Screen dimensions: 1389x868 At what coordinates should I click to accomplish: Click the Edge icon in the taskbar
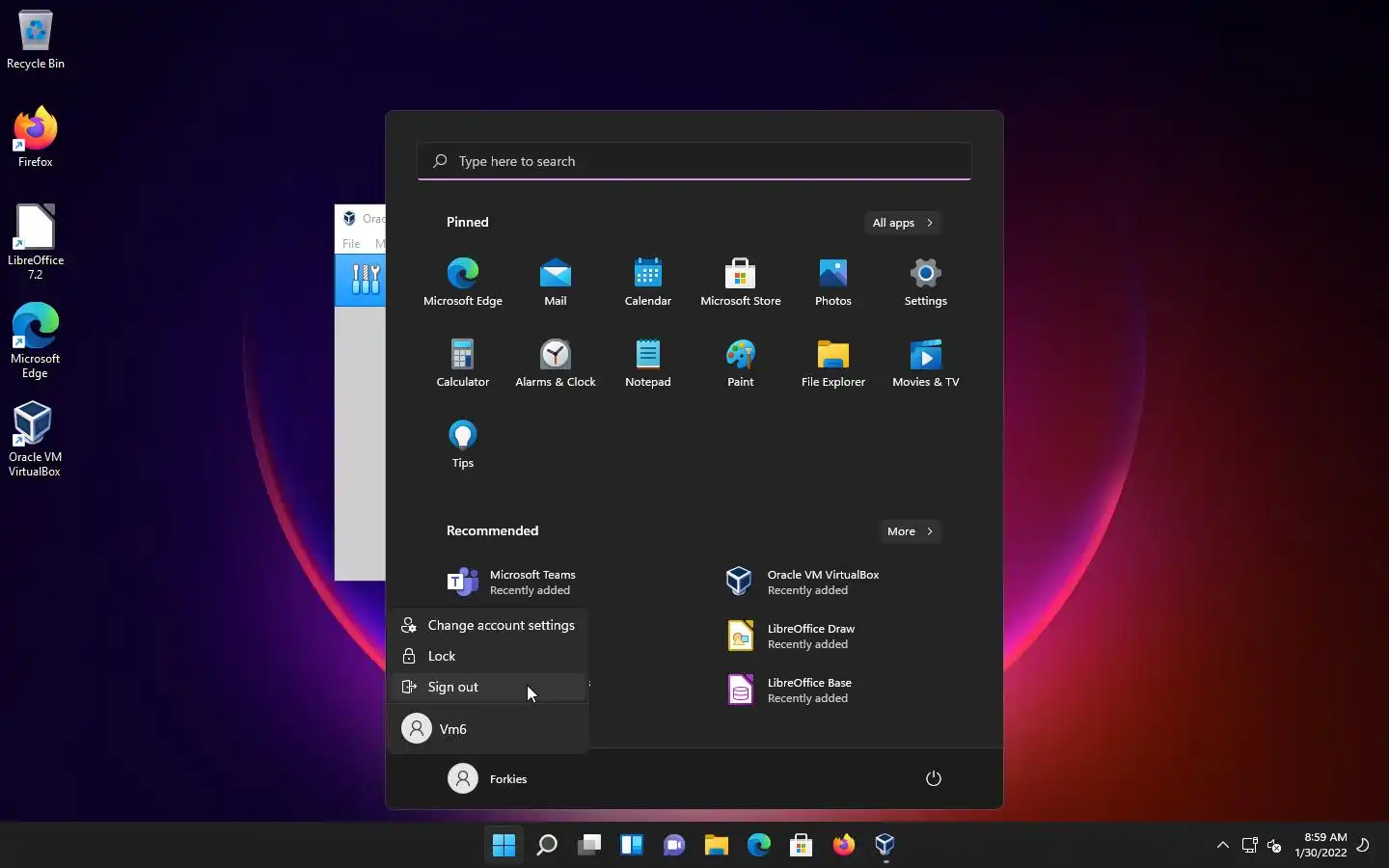click(758, 845)
